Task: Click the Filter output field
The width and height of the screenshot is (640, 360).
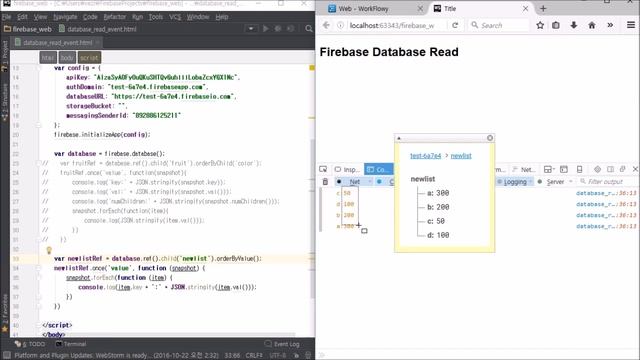Action: click(x=607, y=182)
